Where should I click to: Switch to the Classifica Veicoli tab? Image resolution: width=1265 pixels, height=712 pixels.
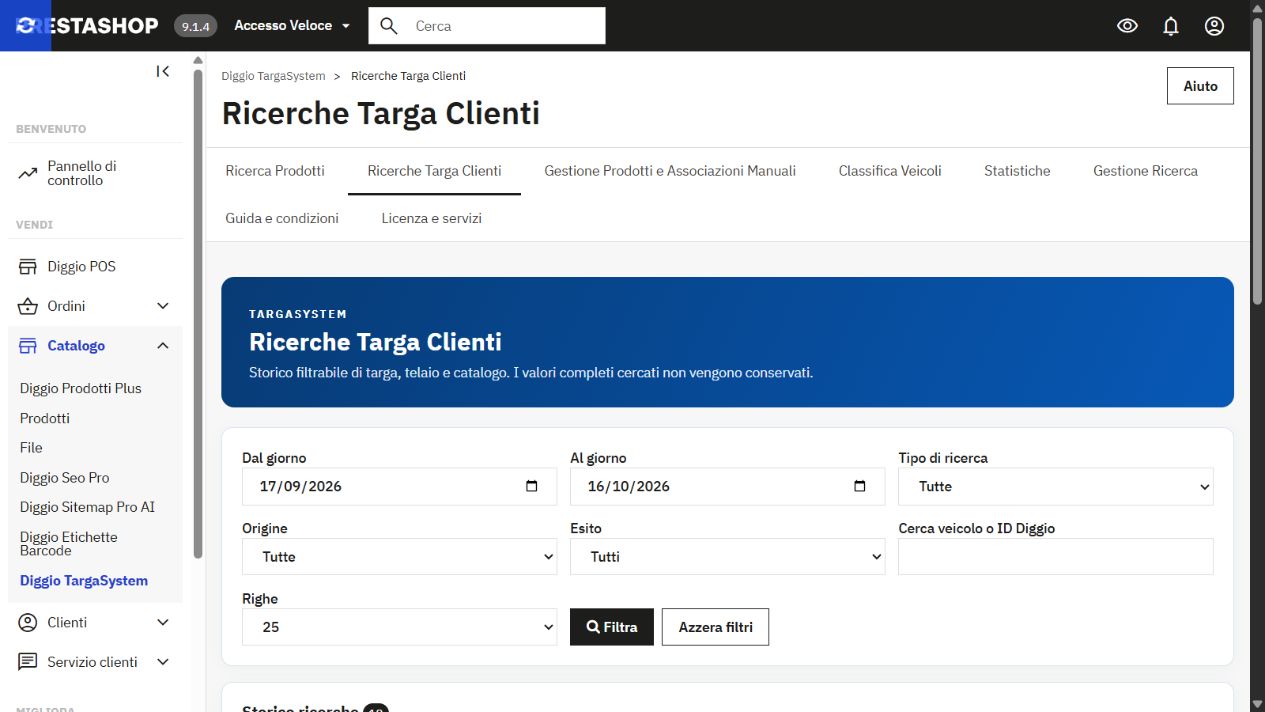[x=890, y=171]
